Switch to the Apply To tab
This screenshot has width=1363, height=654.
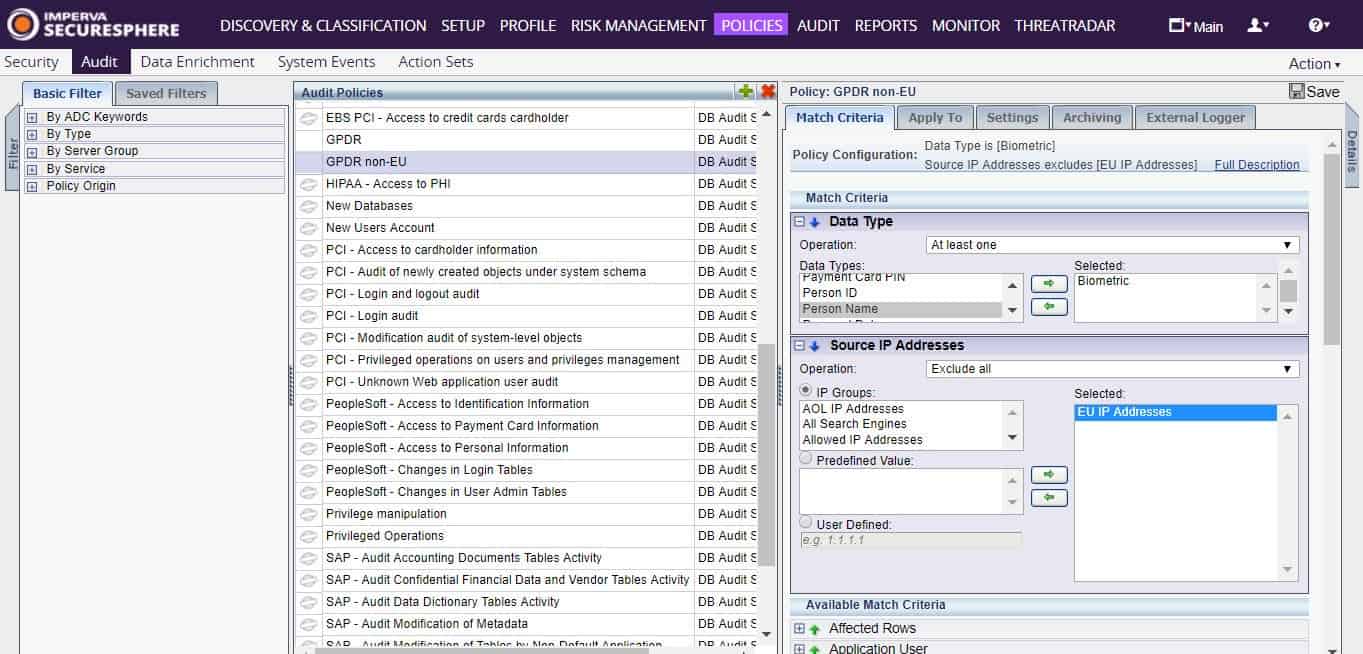pyautogui.click(x=935, y=117)
